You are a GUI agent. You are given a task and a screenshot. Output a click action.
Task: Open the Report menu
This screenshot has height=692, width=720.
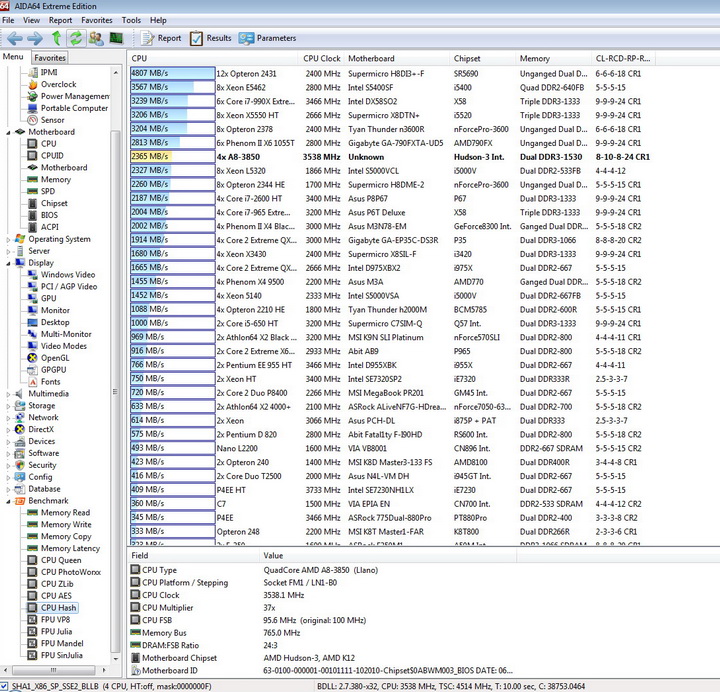pyautogui.click(x=60, y=20)
